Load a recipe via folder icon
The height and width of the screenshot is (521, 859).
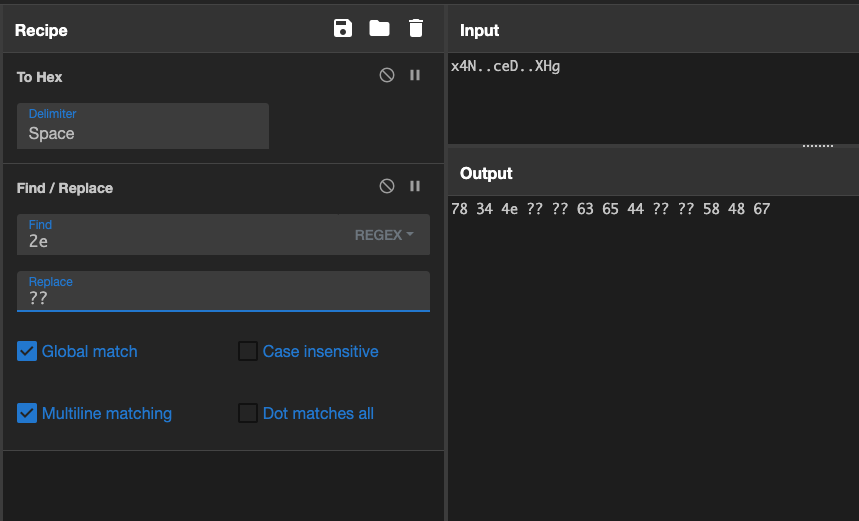379,29
